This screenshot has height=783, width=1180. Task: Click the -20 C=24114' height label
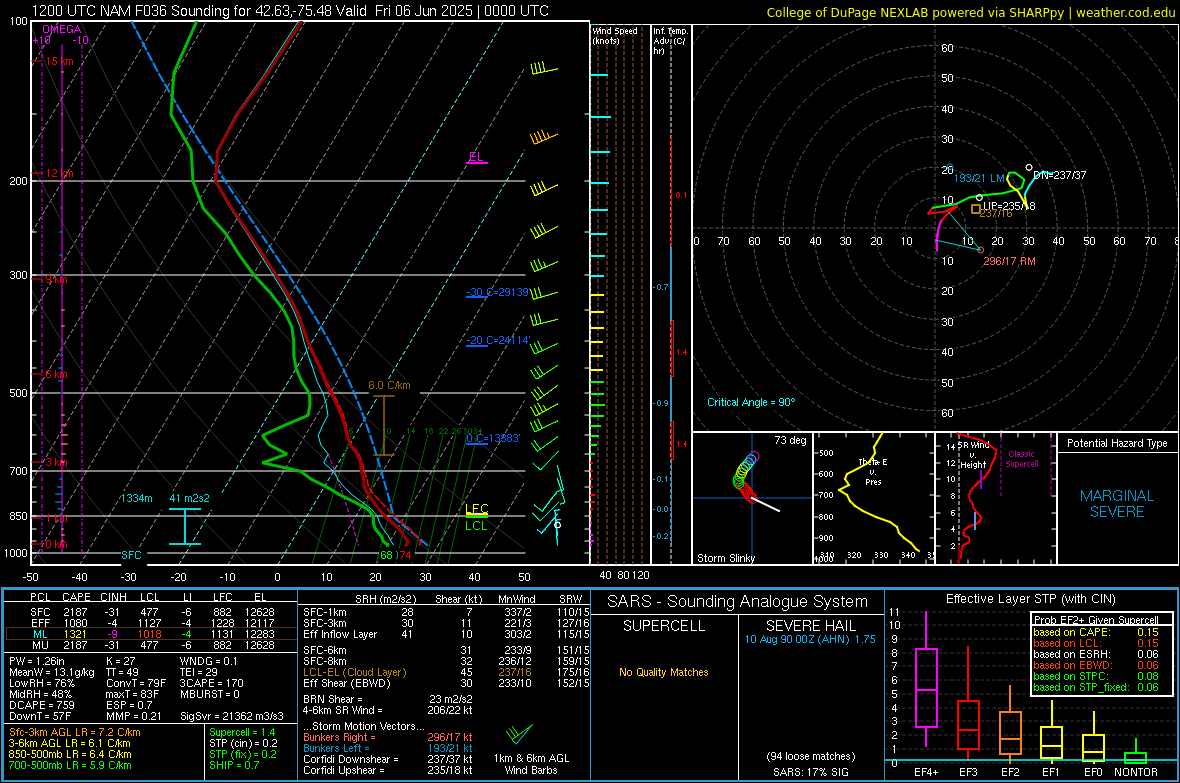point(498,340)
